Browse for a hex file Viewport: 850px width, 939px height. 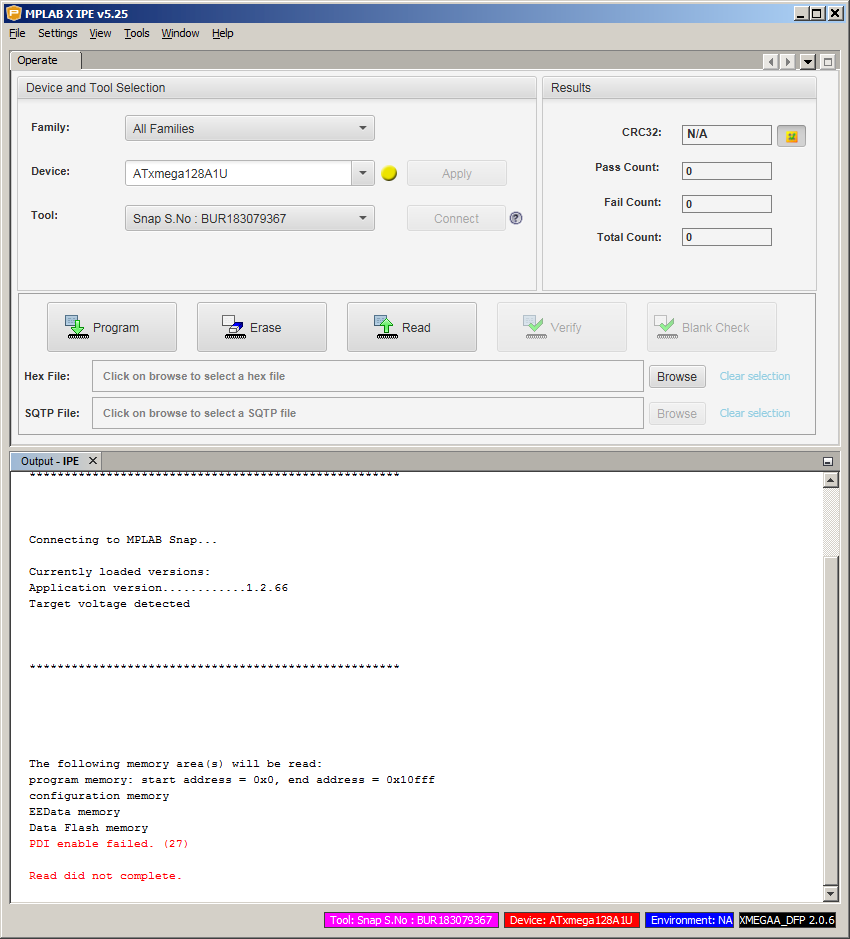(x=677, y=377)
